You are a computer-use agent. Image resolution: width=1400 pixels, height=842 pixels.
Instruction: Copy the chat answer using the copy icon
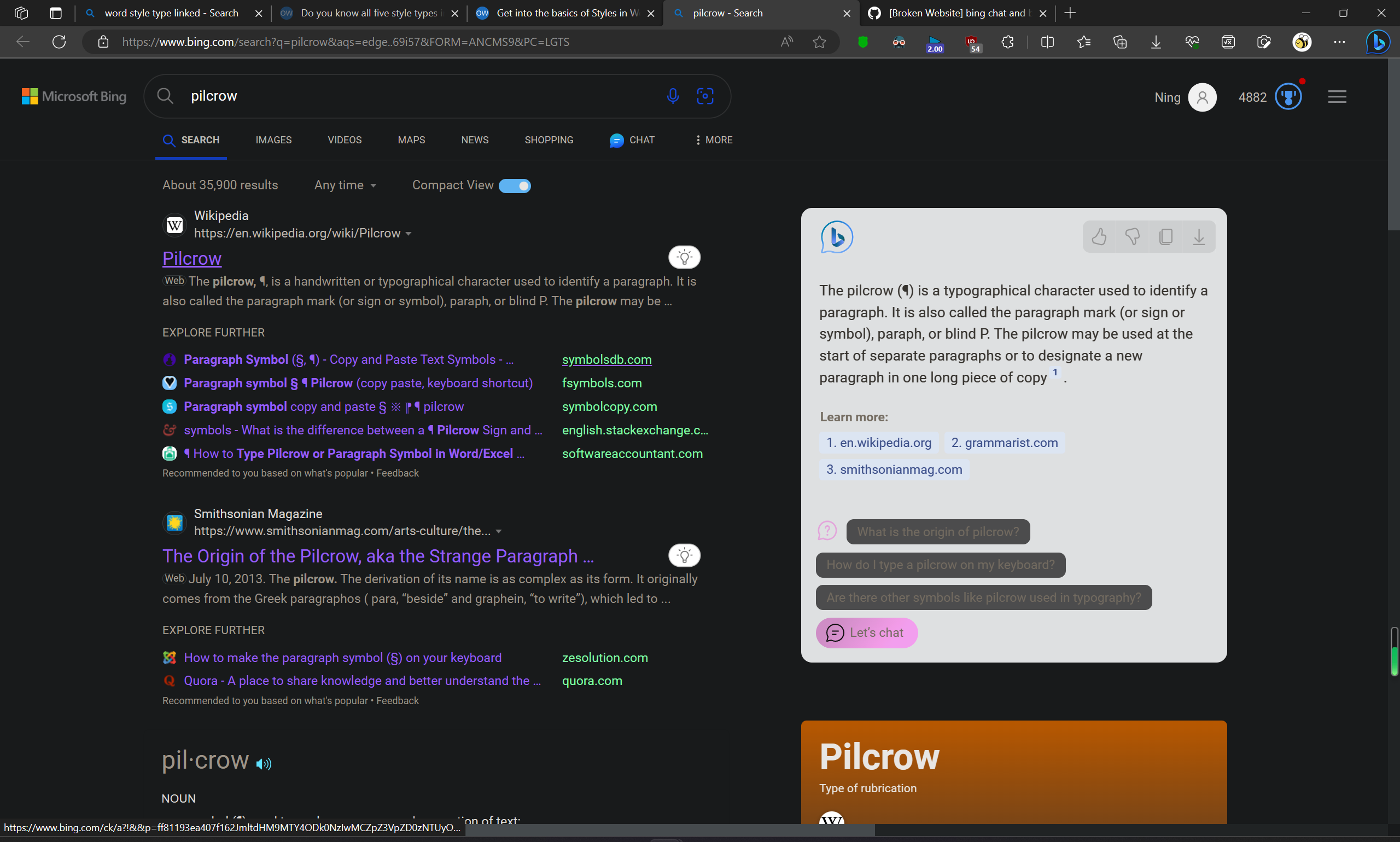point(1166,236)
